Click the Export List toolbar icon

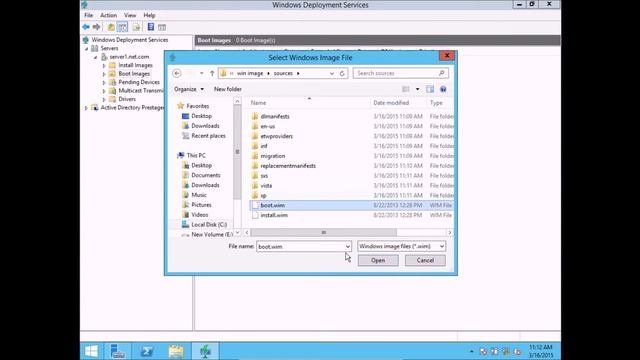point(136,27)
